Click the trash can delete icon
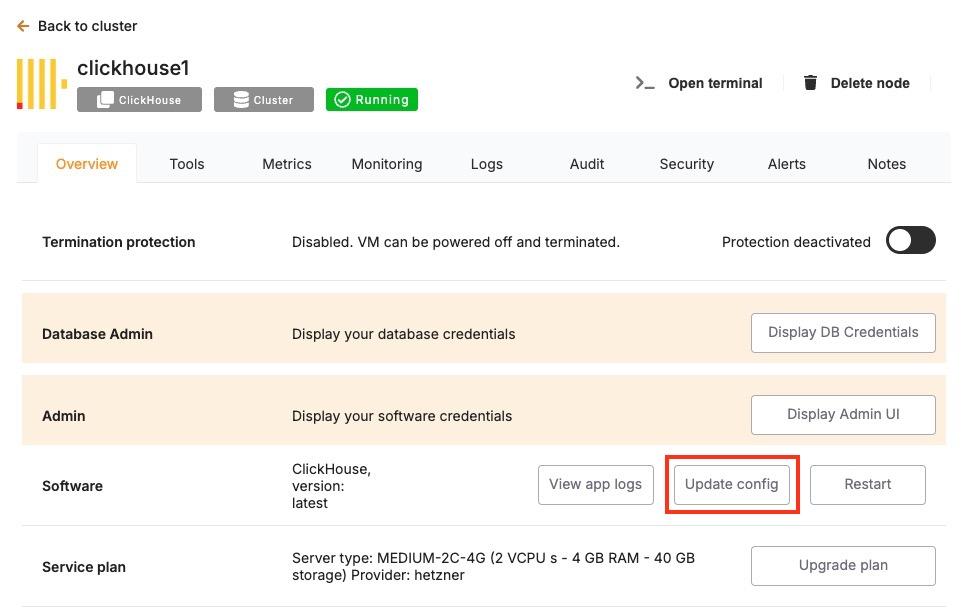 (x=810, y=83)
